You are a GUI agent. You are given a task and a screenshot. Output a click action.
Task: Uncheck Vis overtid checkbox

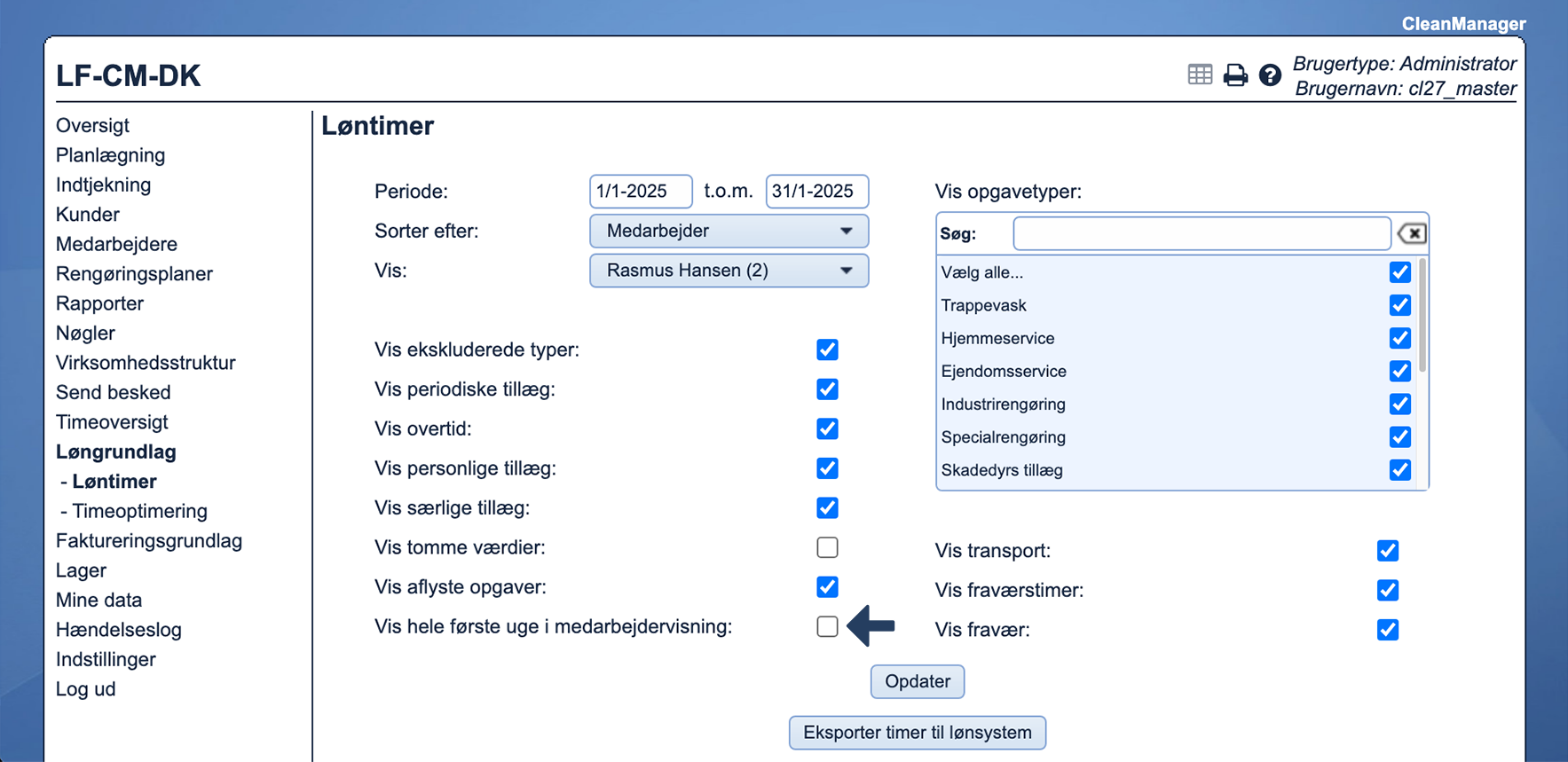827,429
